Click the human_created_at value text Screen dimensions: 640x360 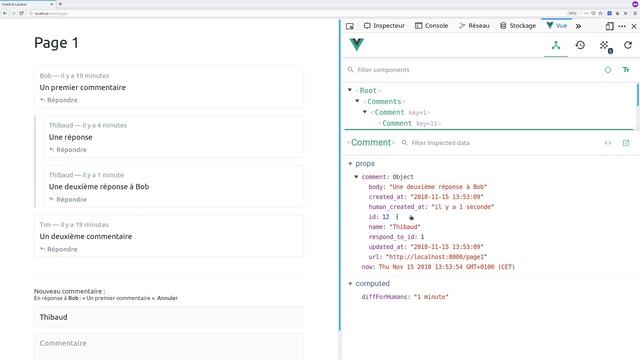[462, 207]
